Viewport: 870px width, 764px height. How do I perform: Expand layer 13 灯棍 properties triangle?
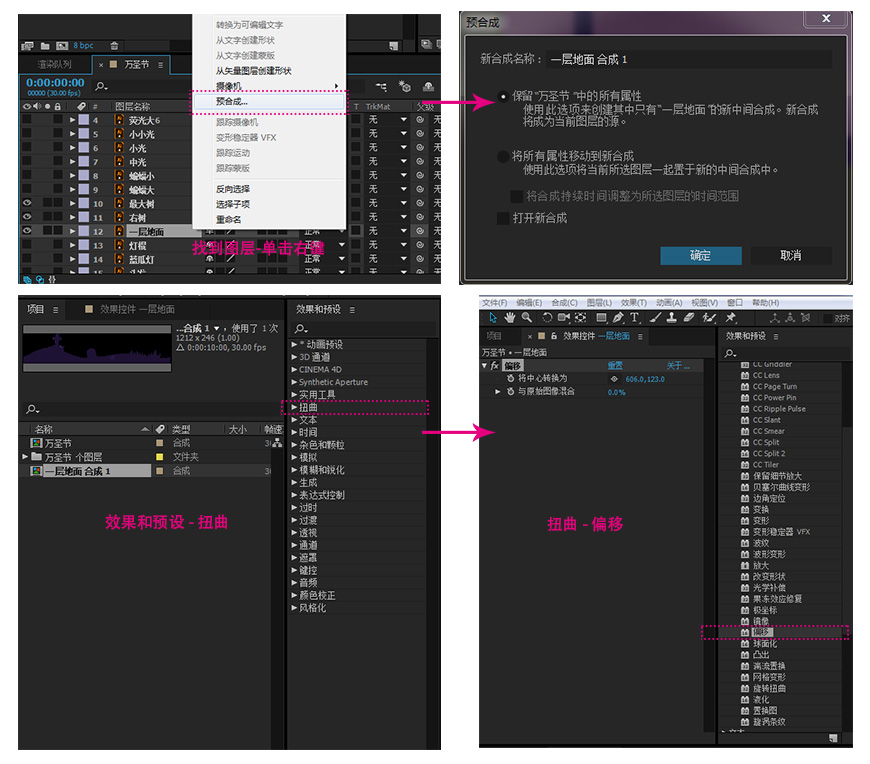pos(73,245)
